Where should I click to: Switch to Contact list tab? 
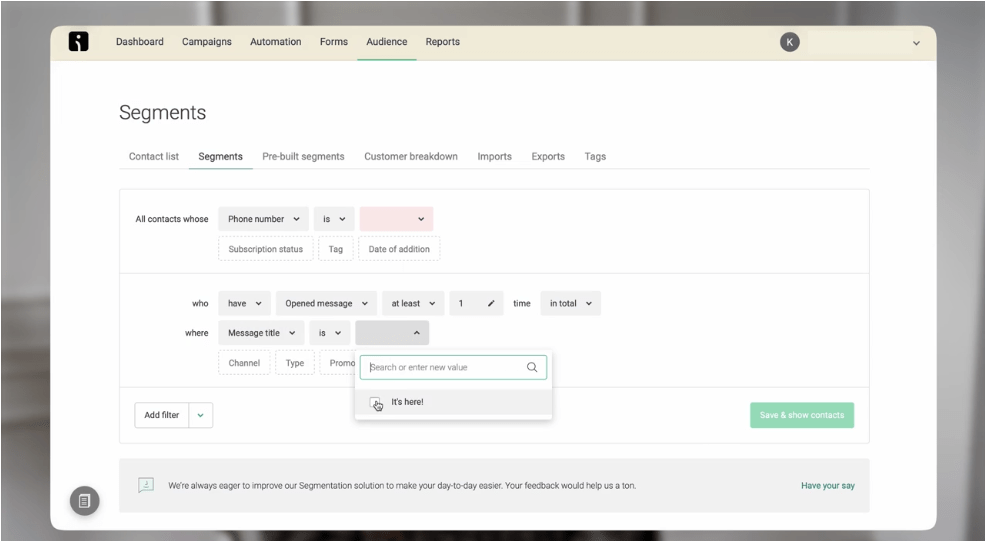point(154,156)
